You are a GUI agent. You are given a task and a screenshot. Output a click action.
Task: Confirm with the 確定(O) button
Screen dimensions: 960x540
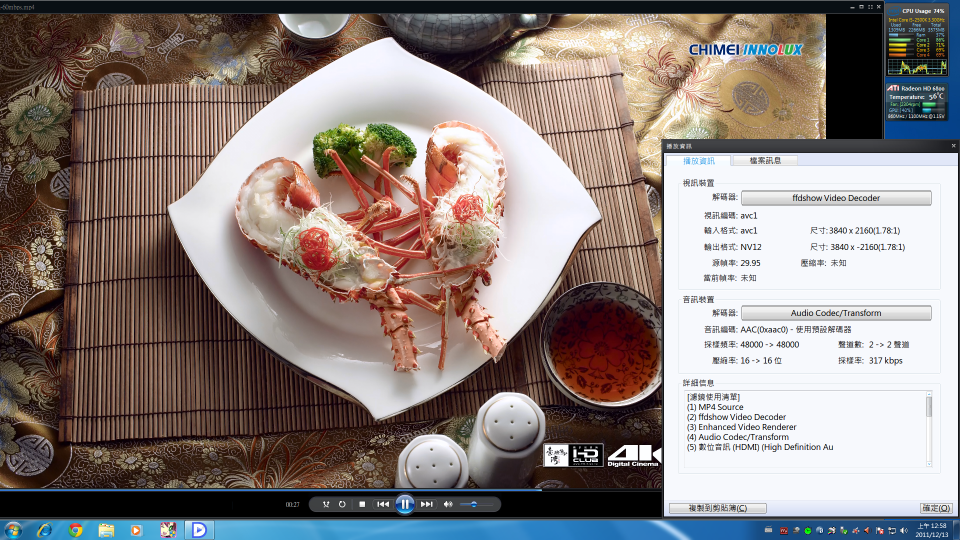(935, 508)
